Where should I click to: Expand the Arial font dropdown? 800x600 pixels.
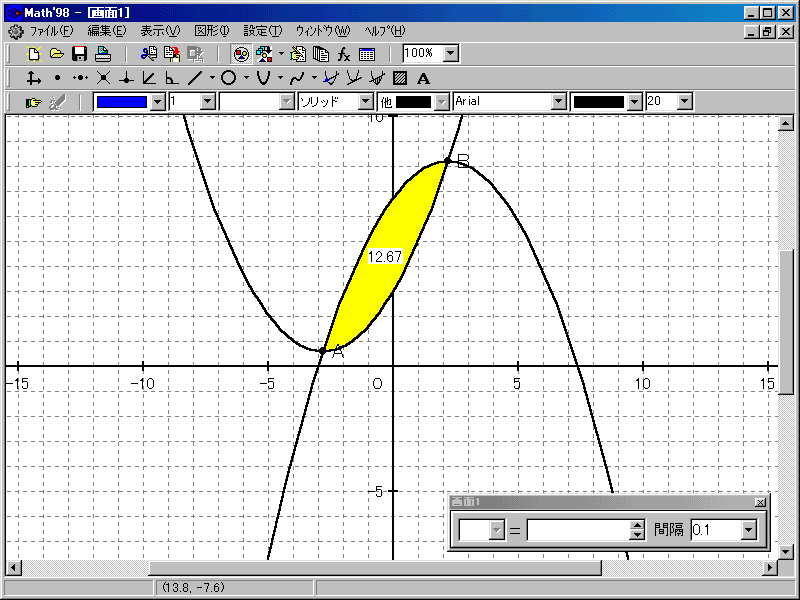558,102
